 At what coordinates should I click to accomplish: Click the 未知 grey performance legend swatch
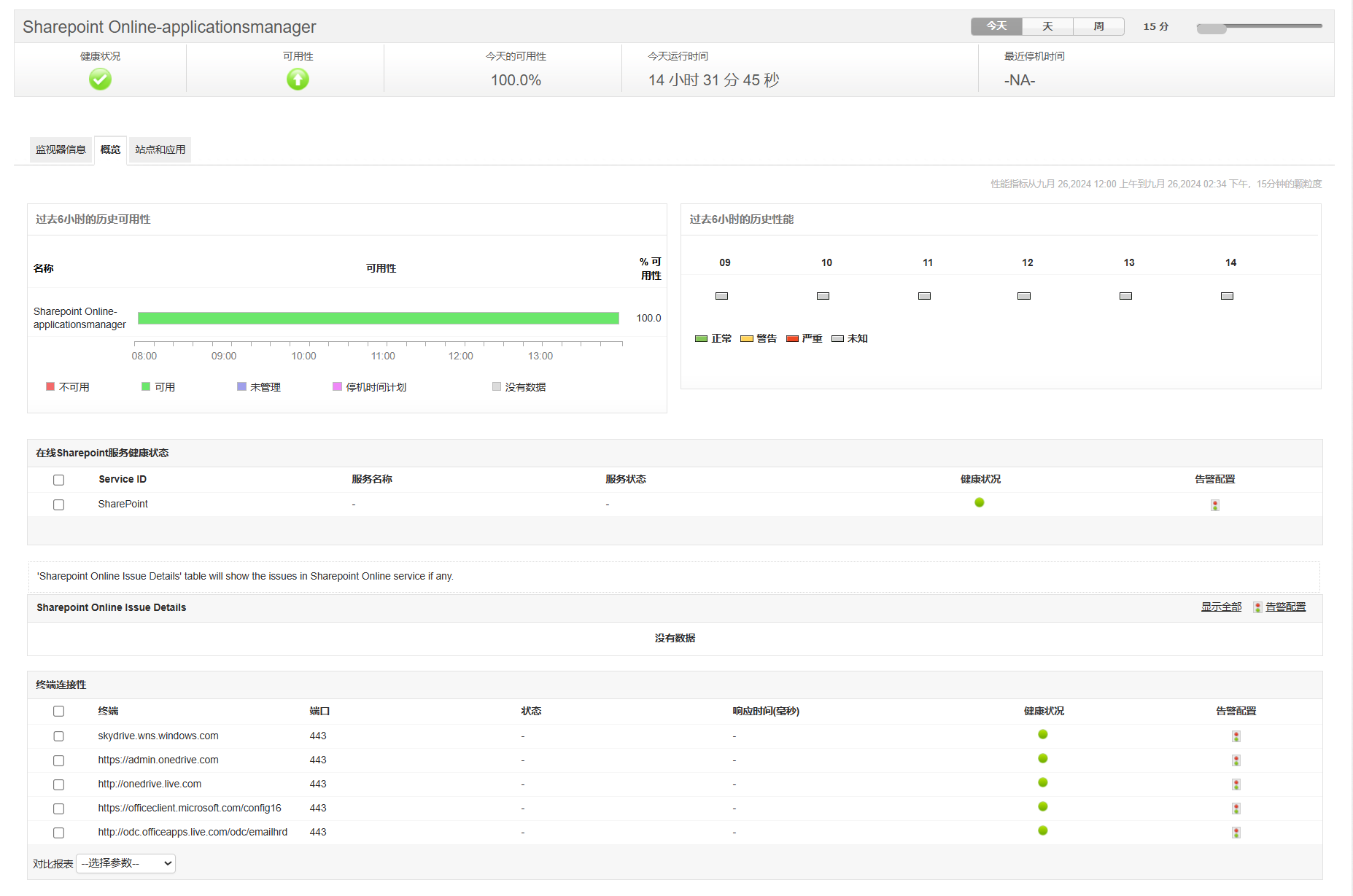(x=837, y=338)
